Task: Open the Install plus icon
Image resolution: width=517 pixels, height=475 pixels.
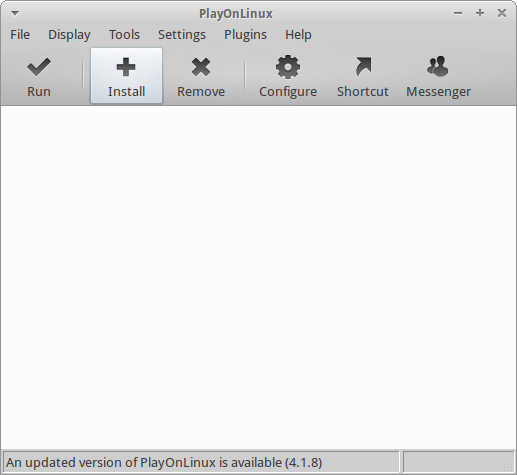Action: pyautogui.click(x=126, y=67)
